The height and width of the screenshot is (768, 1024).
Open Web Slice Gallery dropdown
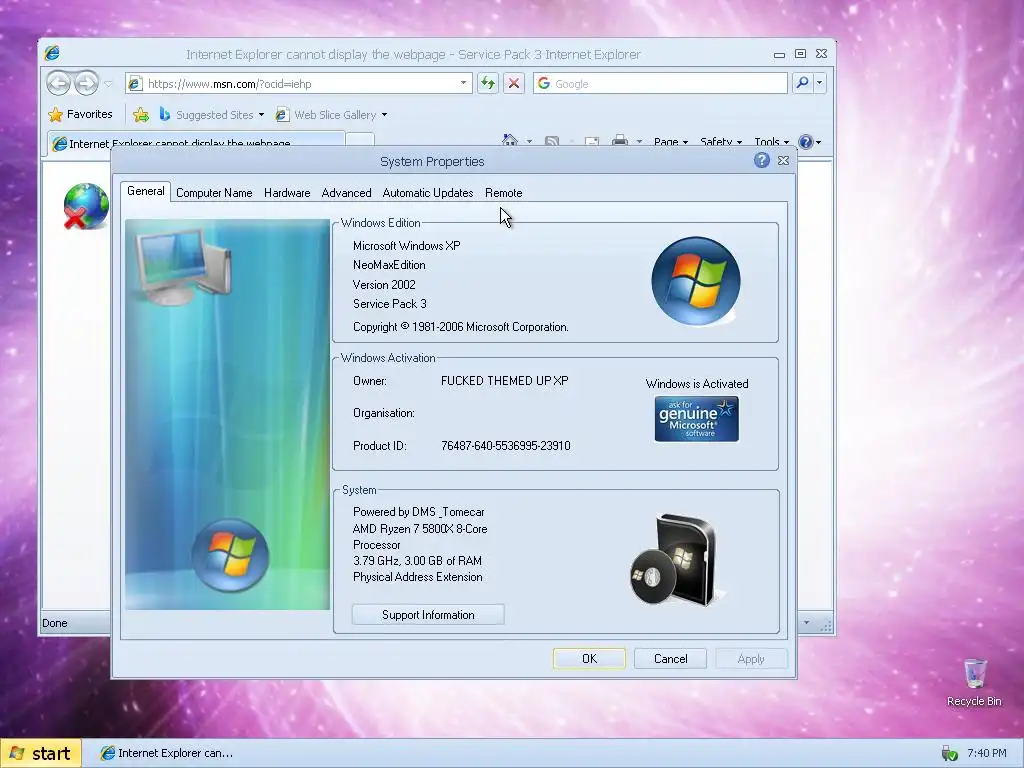(331, 115)
